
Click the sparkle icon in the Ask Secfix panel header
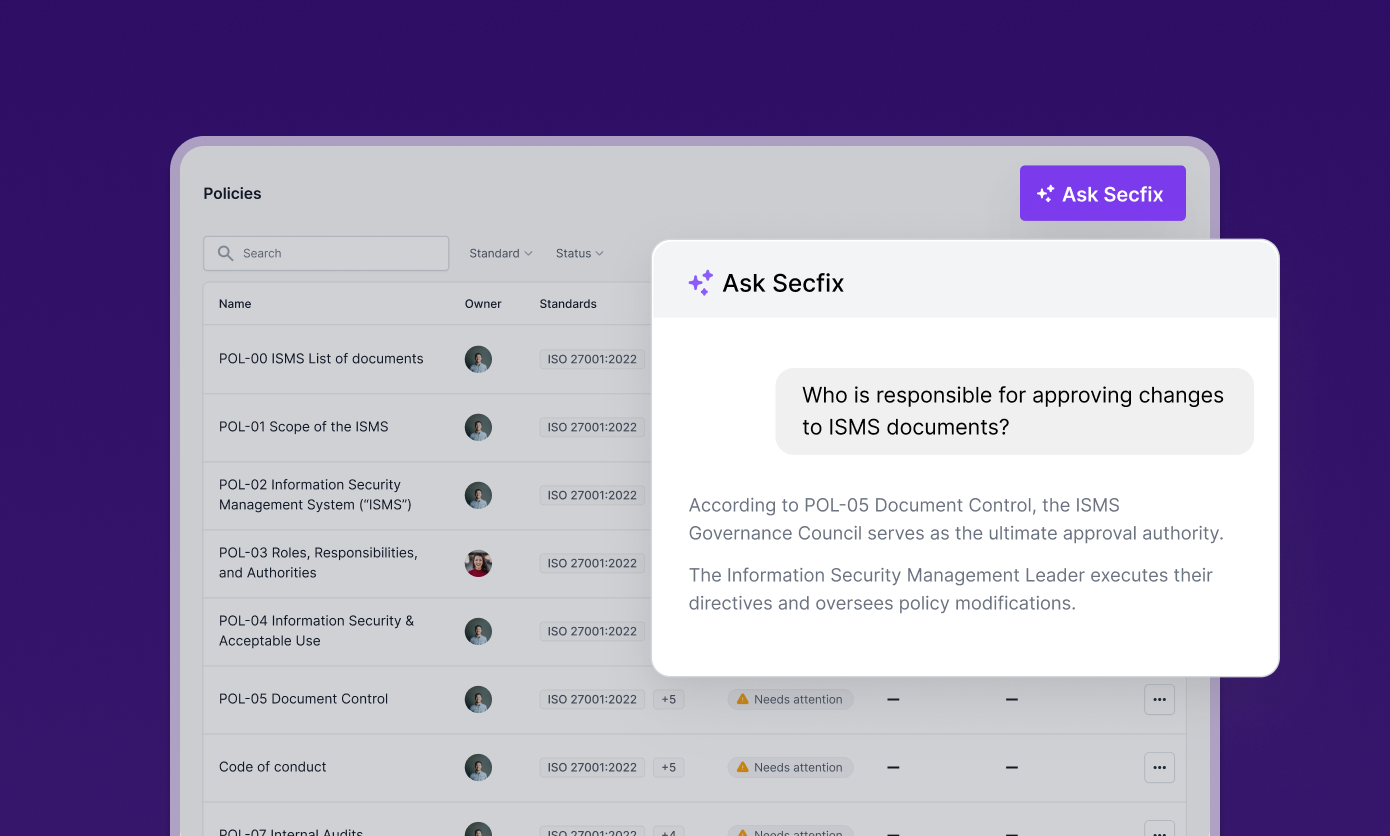click(701, 283)
